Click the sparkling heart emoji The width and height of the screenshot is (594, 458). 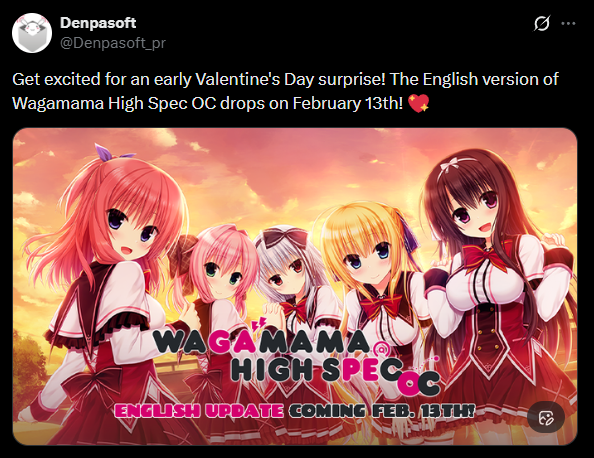click(x=418, y=103)
